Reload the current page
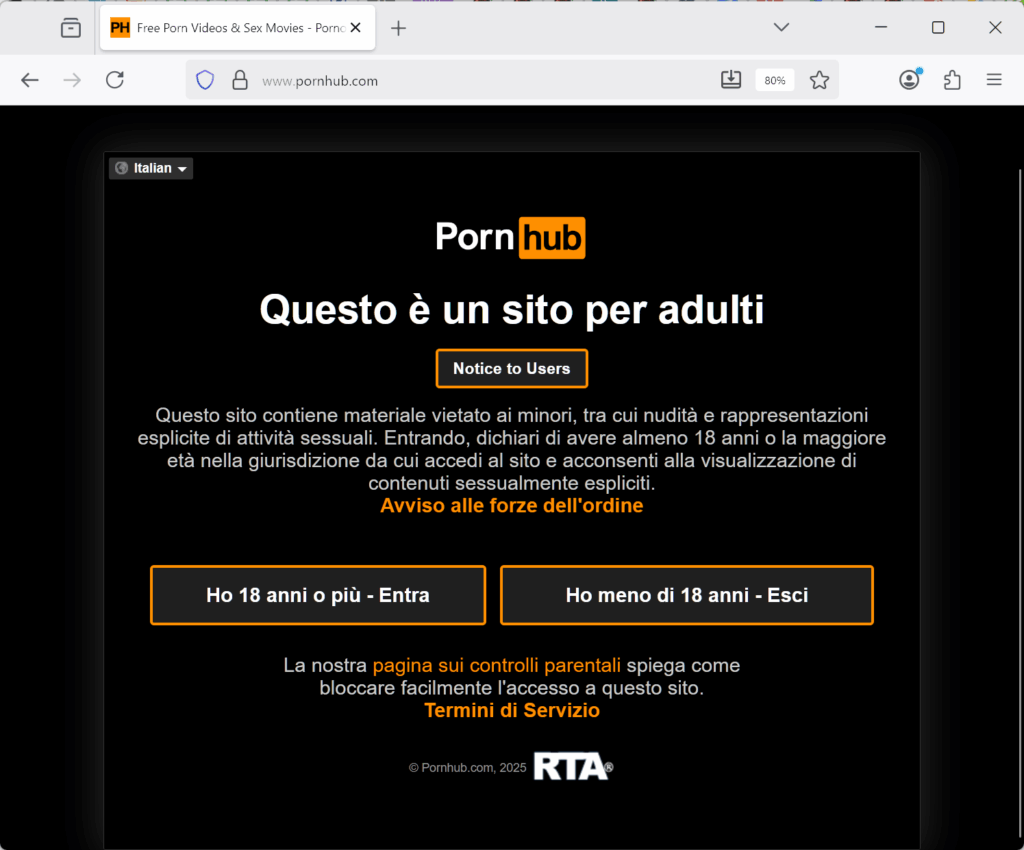Screen dimensions: 1024x850 click(x=115, y=80)
